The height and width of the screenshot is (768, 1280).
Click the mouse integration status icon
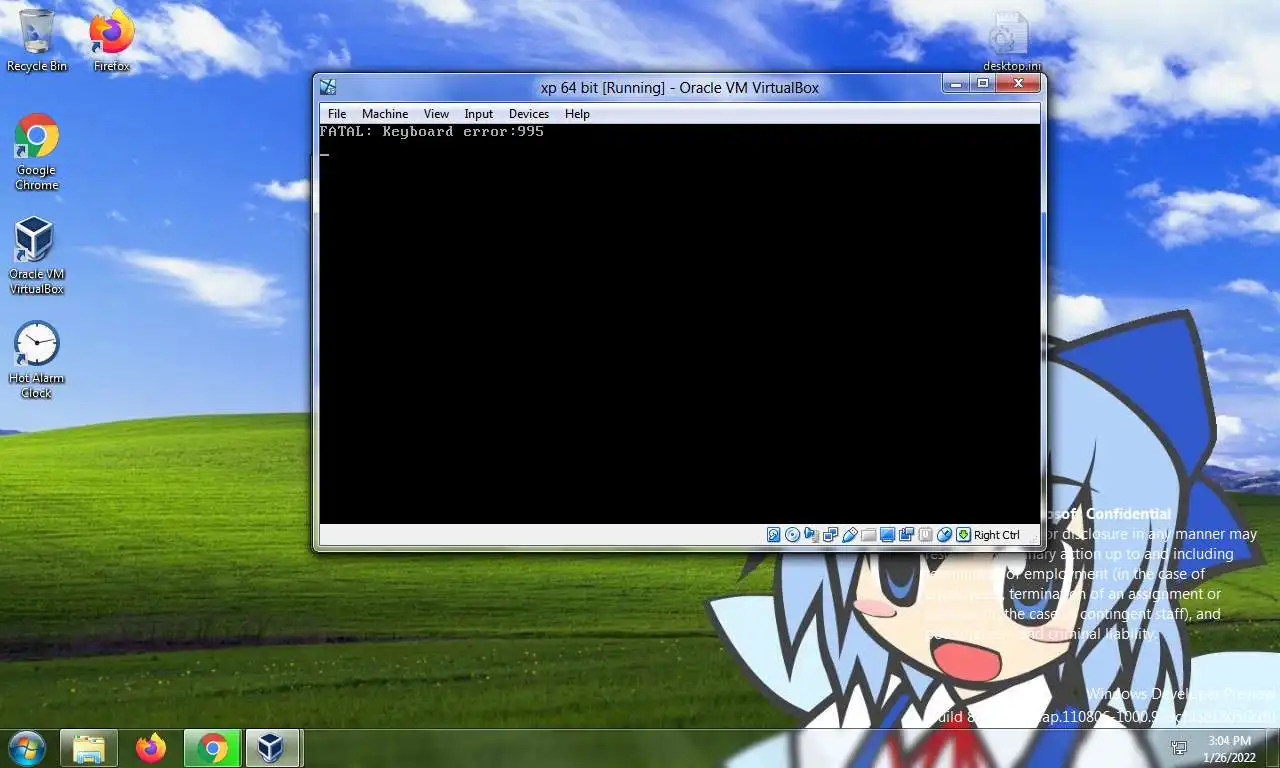click(944, 535)
